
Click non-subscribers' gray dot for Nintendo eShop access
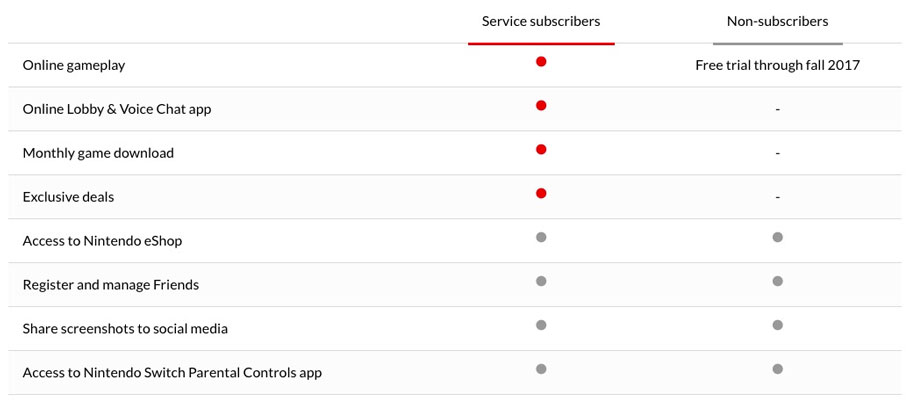point(778,237)
